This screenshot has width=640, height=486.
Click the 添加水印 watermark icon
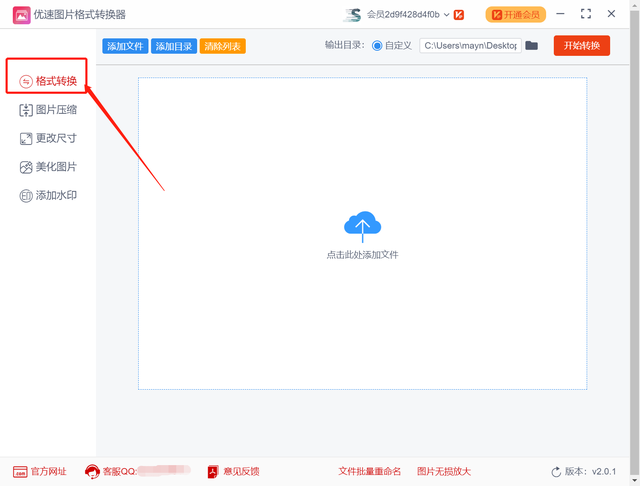26,196
